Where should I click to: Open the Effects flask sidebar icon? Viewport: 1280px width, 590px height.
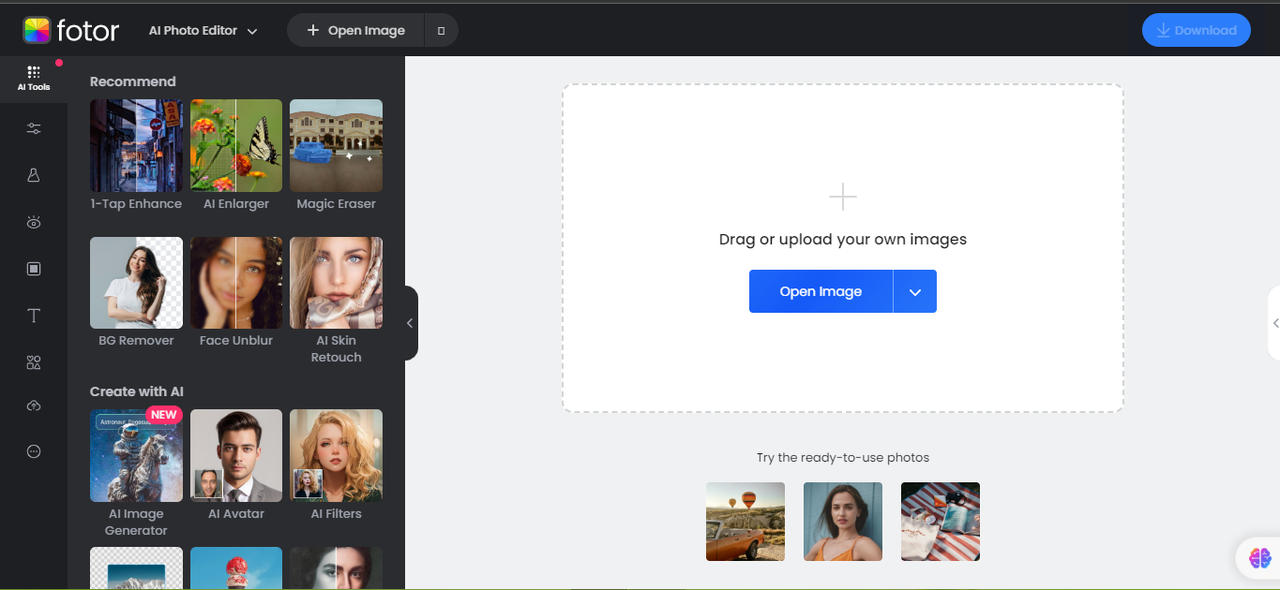coord(34,175)
